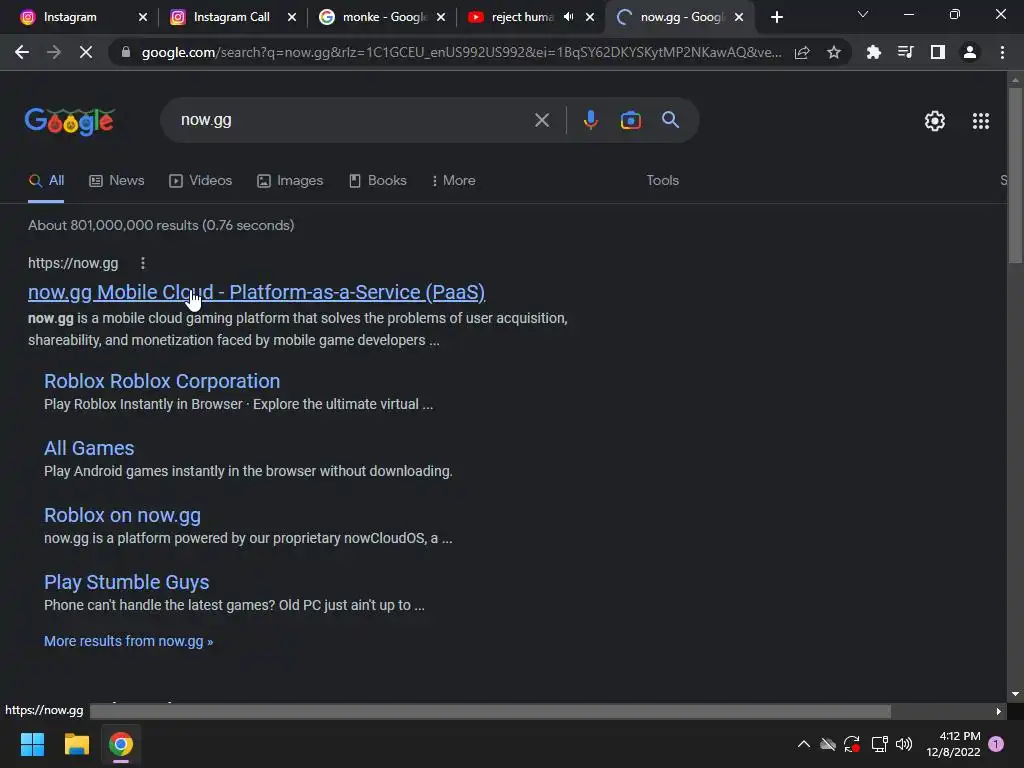This screenshot has width=1024, height=768.
Task: Click the OneDrive cloud tray icon
Action: (827, 744)
